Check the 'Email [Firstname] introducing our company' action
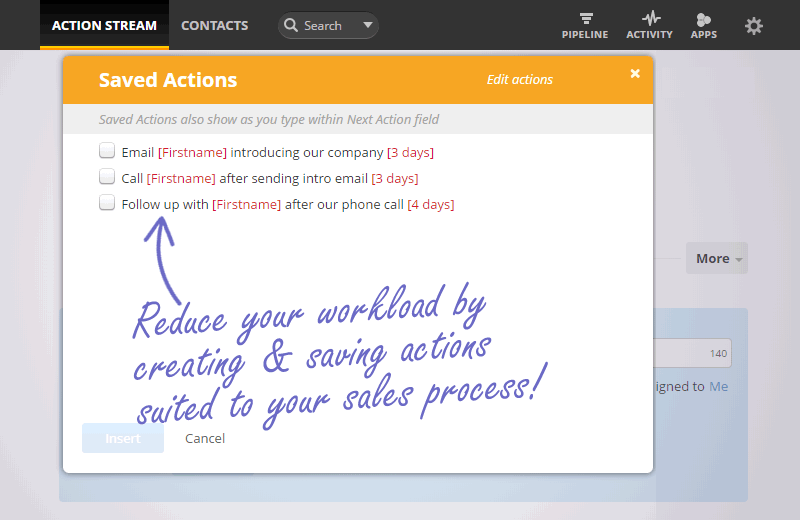 (x=107, y=151)
